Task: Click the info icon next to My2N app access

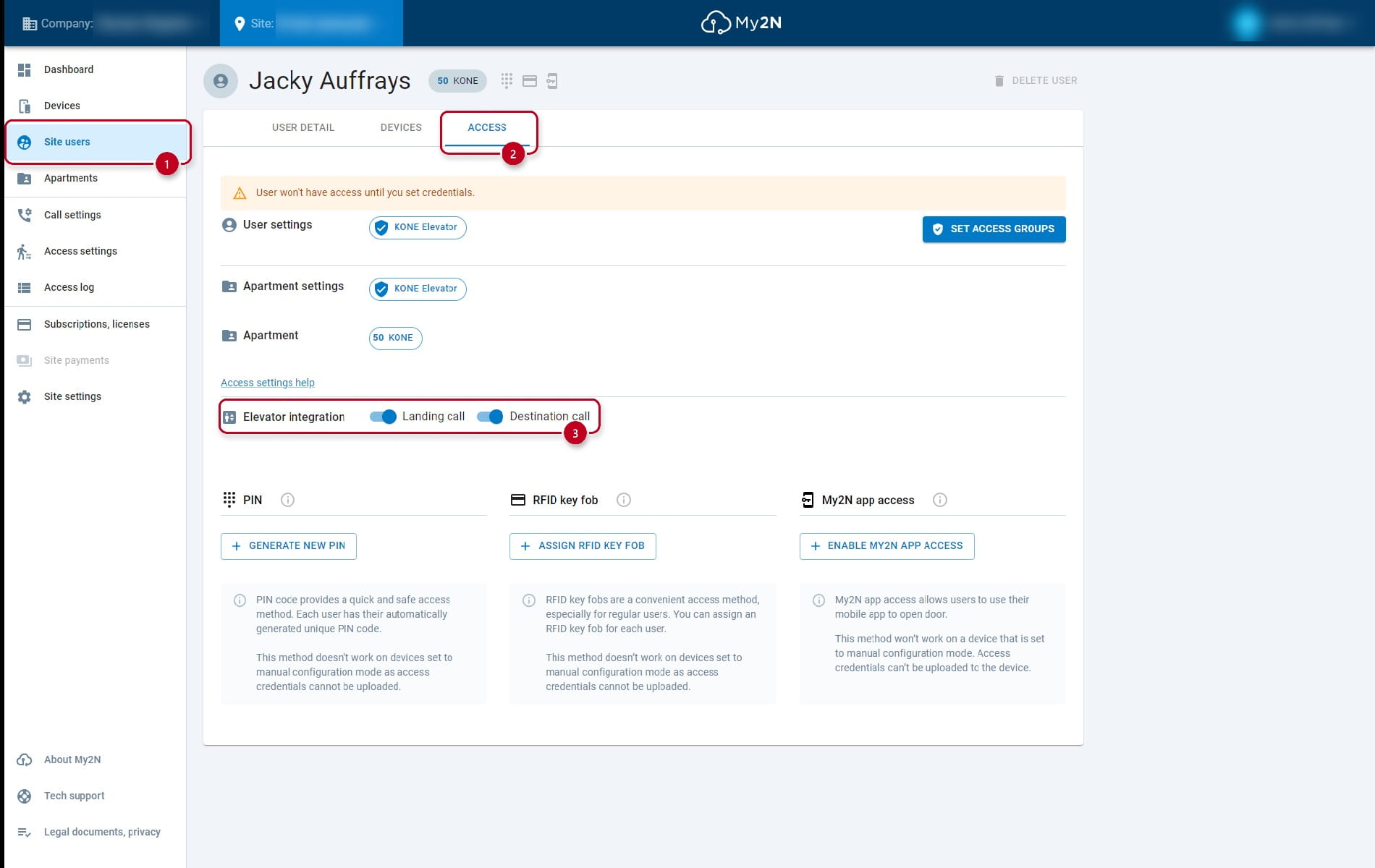Action: [940, 500]
